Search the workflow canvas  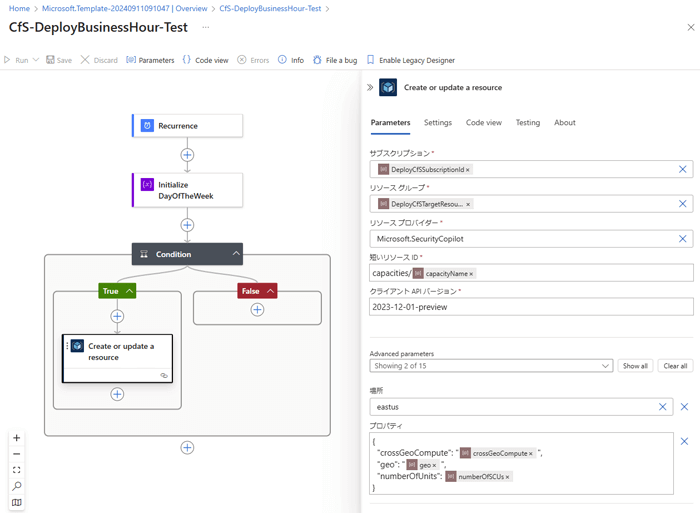pos(17,486)
